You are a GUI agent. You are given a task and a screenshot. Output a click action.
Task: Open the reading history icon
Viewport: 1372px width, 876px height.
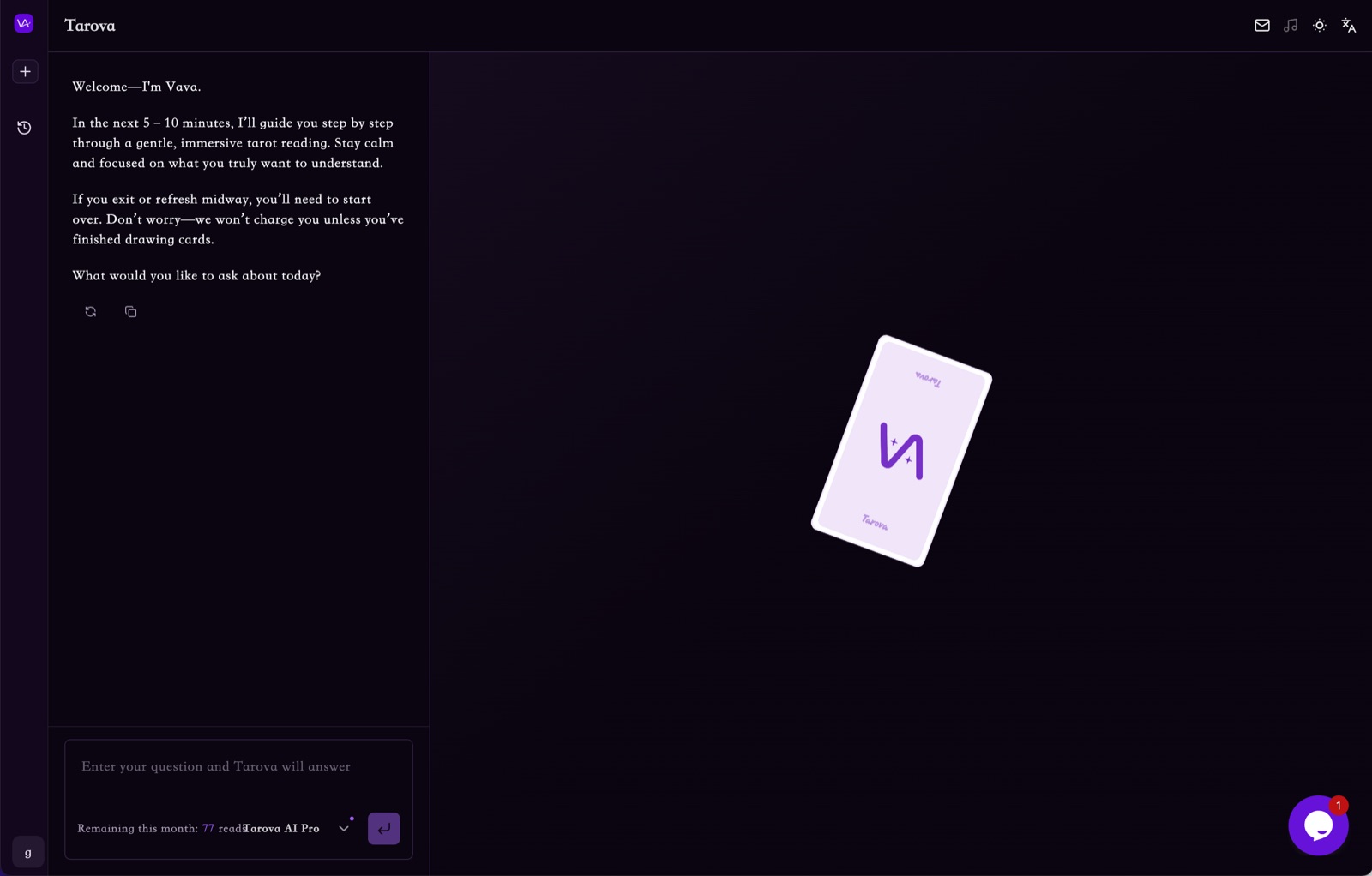[24, 128]
